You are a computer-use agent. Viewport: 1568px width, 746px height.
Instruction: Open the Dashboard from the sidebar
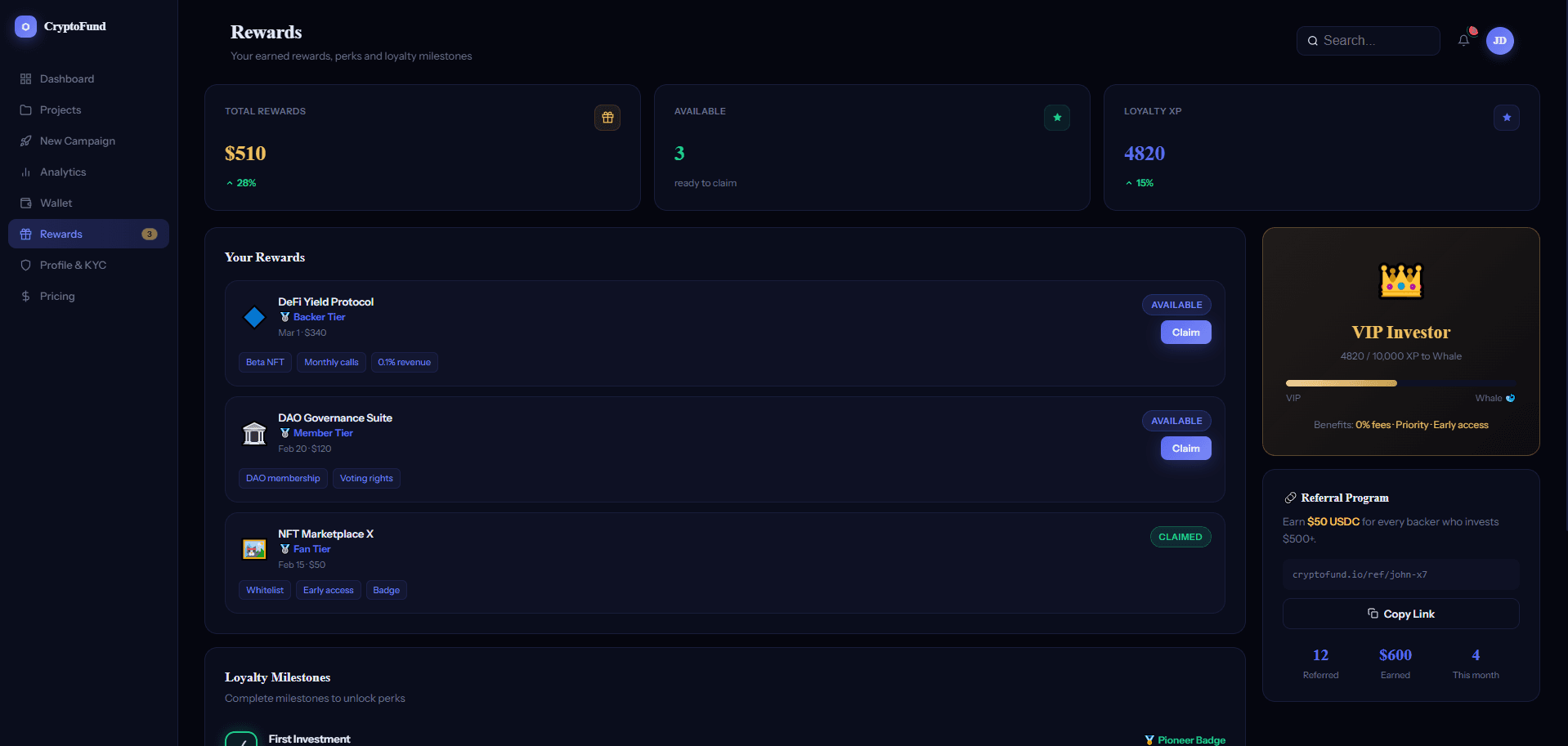coord(67,78)
